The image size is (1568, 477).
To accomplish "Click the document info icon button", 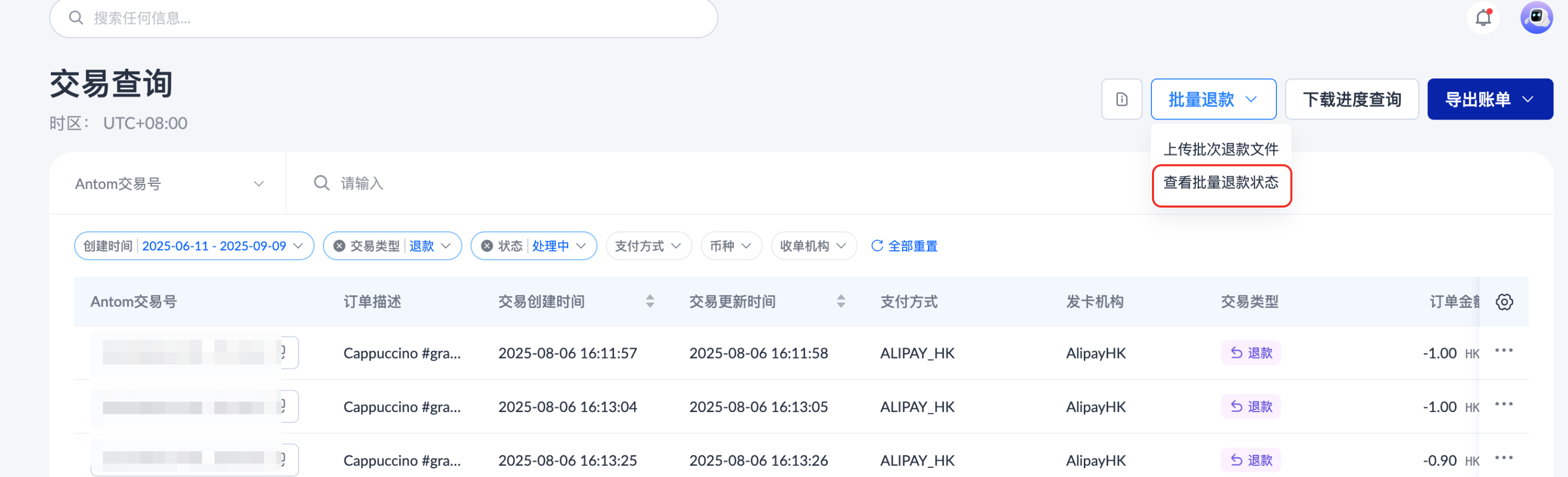I will (x=1121, y=99).
